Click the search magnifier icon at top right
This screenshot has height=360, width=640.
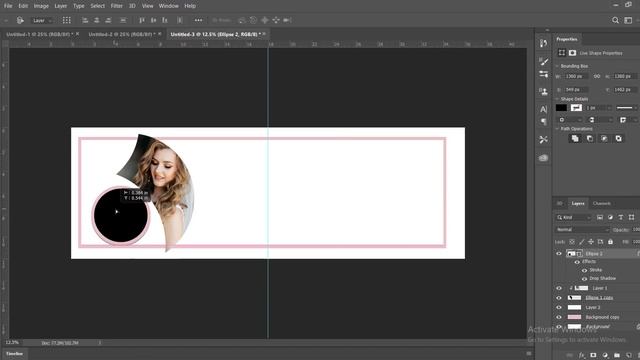click(615, 20)
